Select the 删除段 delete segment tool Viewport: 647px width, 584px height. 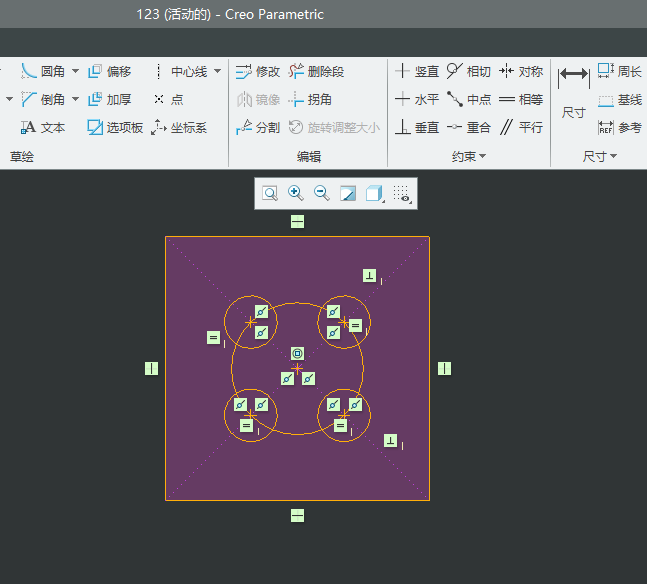coord(316,71)
